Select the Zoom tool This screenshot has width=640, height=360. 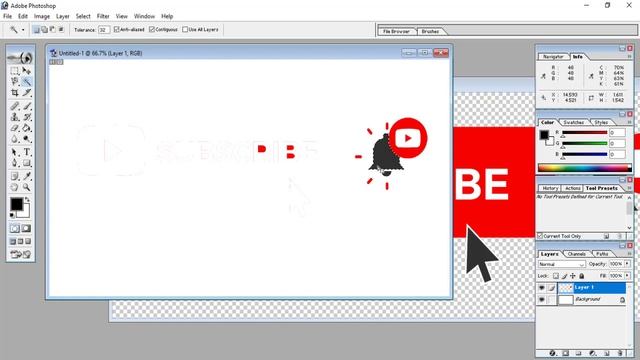coord(27,187)
